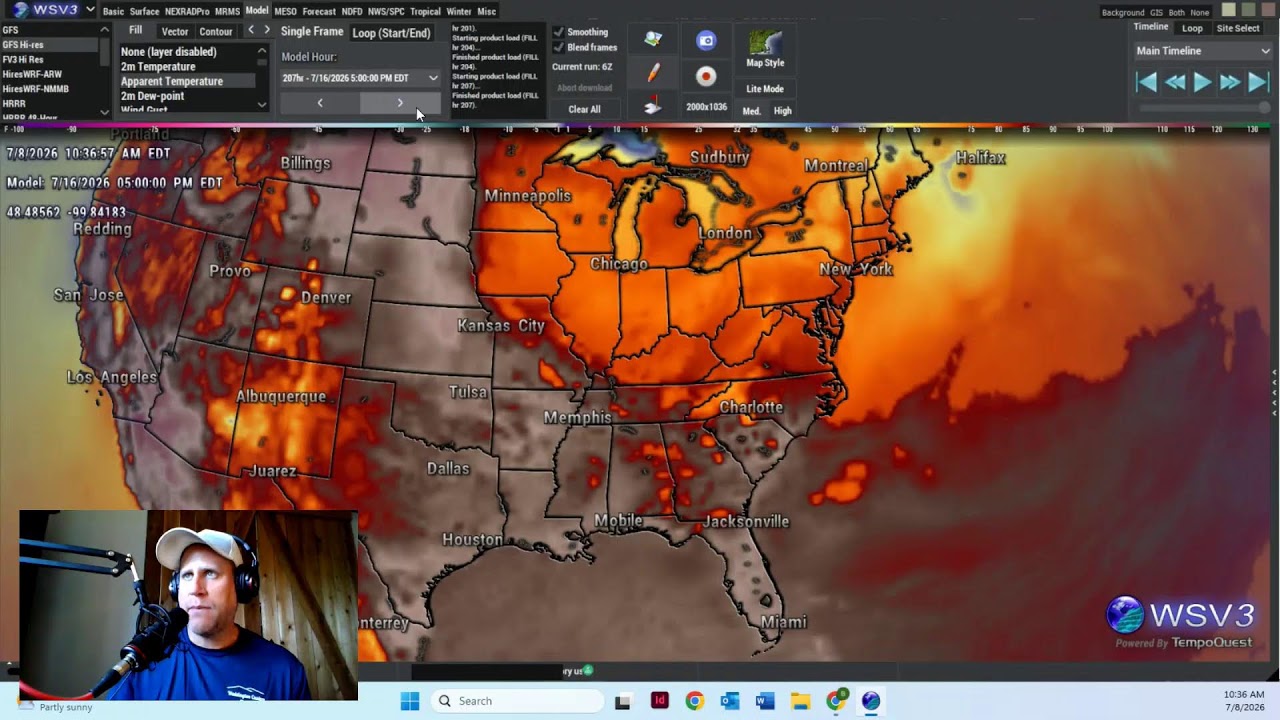Set background option to None
The width and height of the screenshot is (1280, 720).
point(1200,12)
